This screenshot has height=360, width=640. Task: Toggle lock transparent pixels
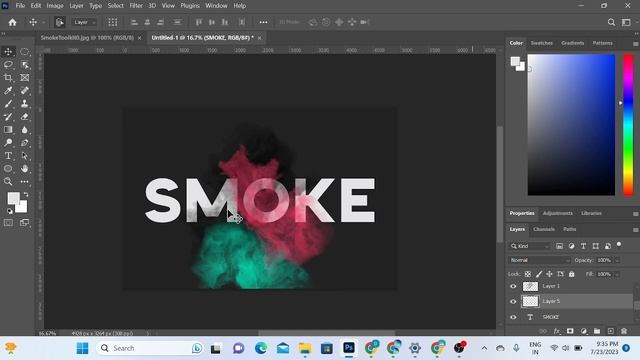[x=528, y=274]
